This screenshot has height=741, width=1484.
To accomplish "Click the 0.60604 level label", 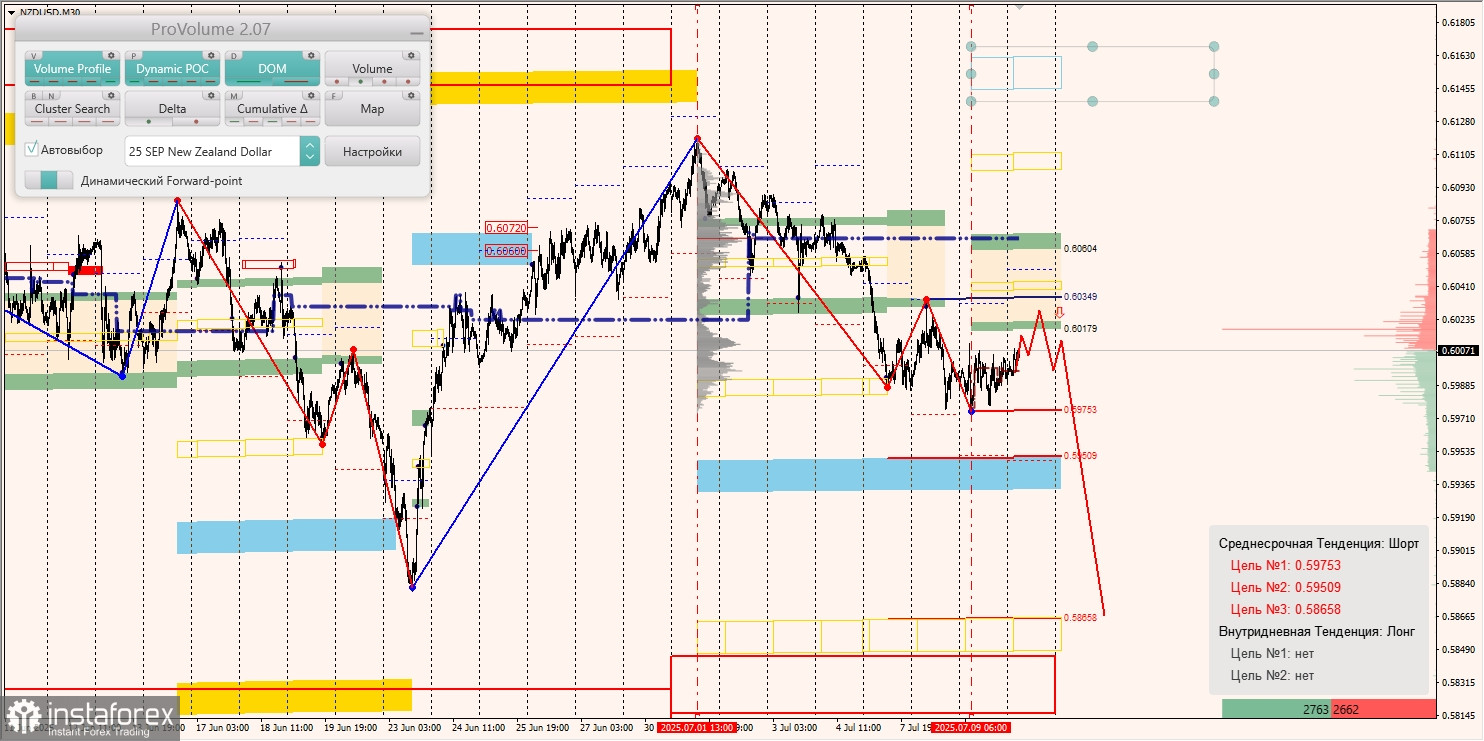I will pos(1080,248).
